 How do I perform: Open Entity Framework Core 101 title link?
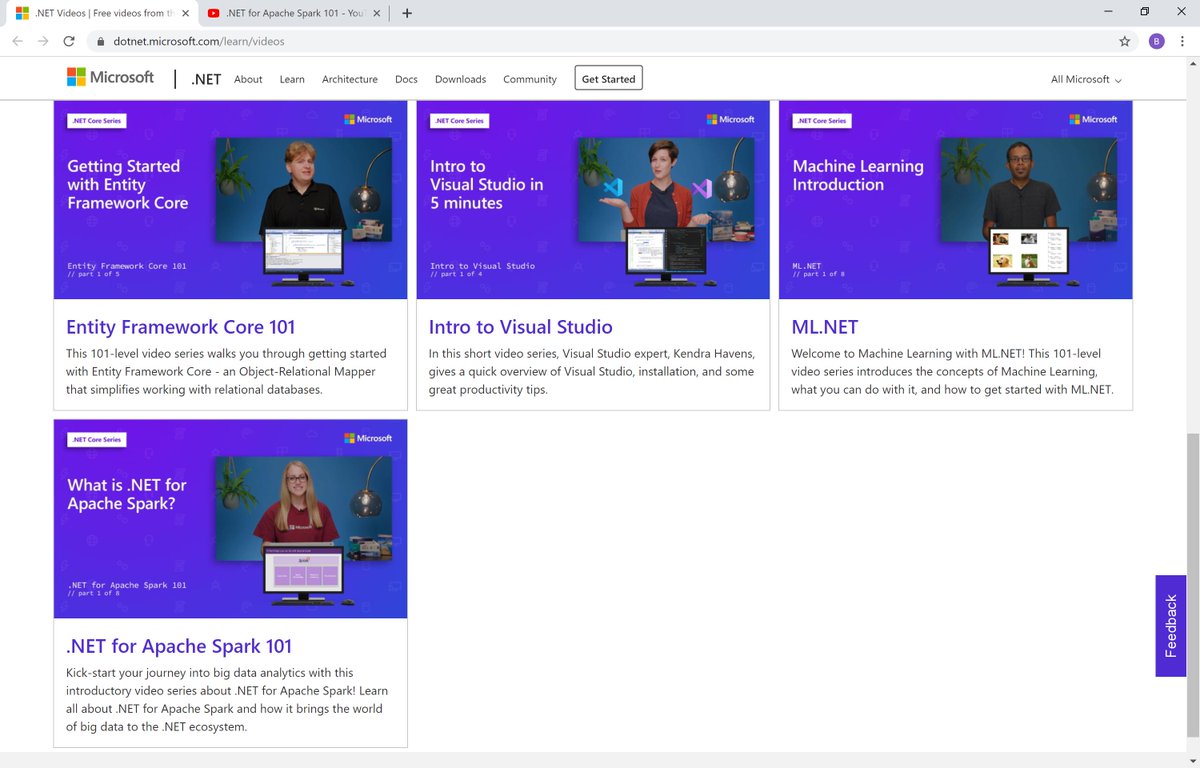coord(181,327)
